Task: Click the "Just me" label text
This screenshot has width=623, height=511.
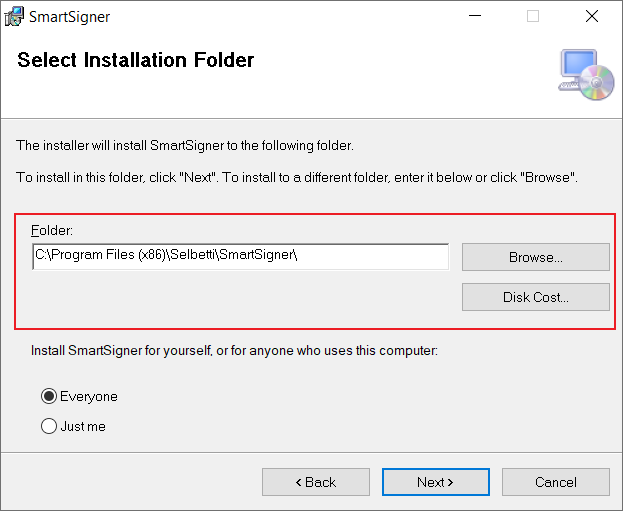Action: coord(83,426)
